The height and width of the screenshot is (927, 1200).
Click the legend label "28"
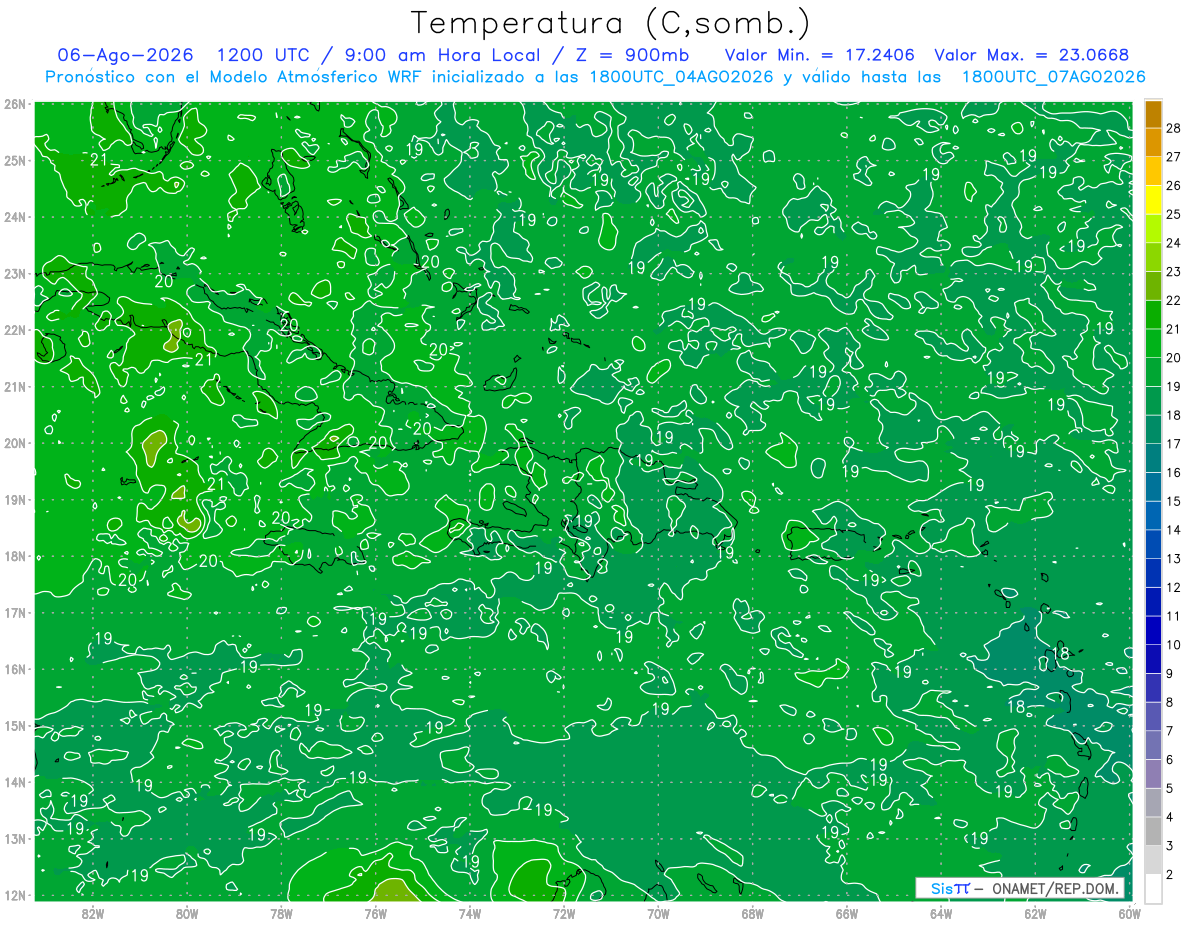1174,129
